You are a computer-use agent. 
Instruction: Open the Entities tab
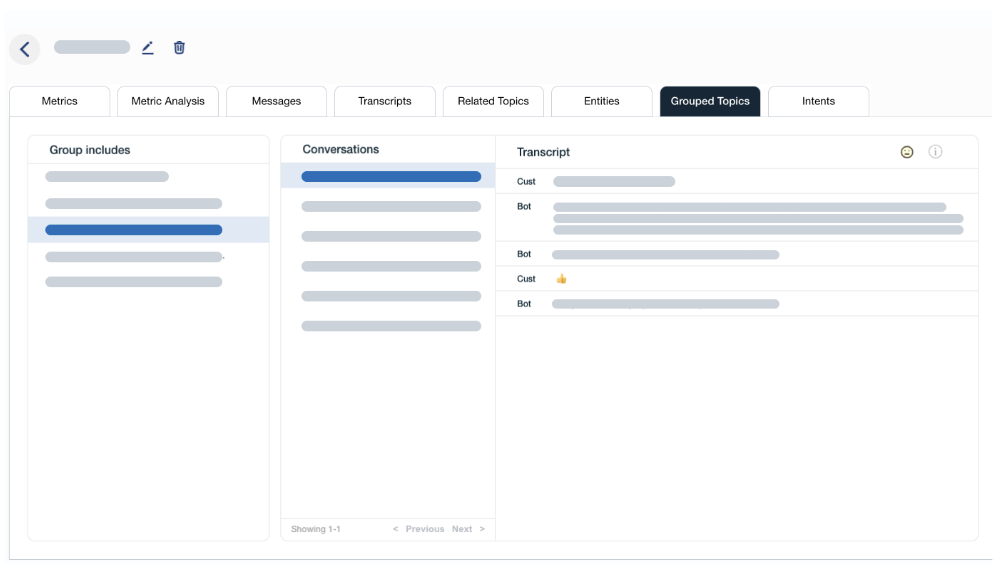(601, 101)
